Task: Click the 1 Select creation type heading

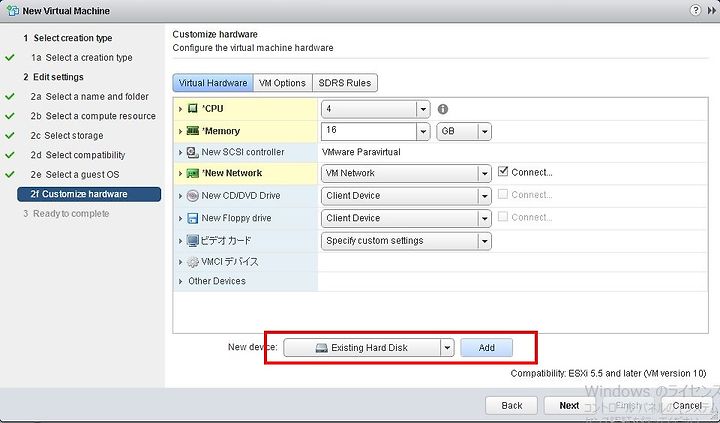Action: click(68, 38)
